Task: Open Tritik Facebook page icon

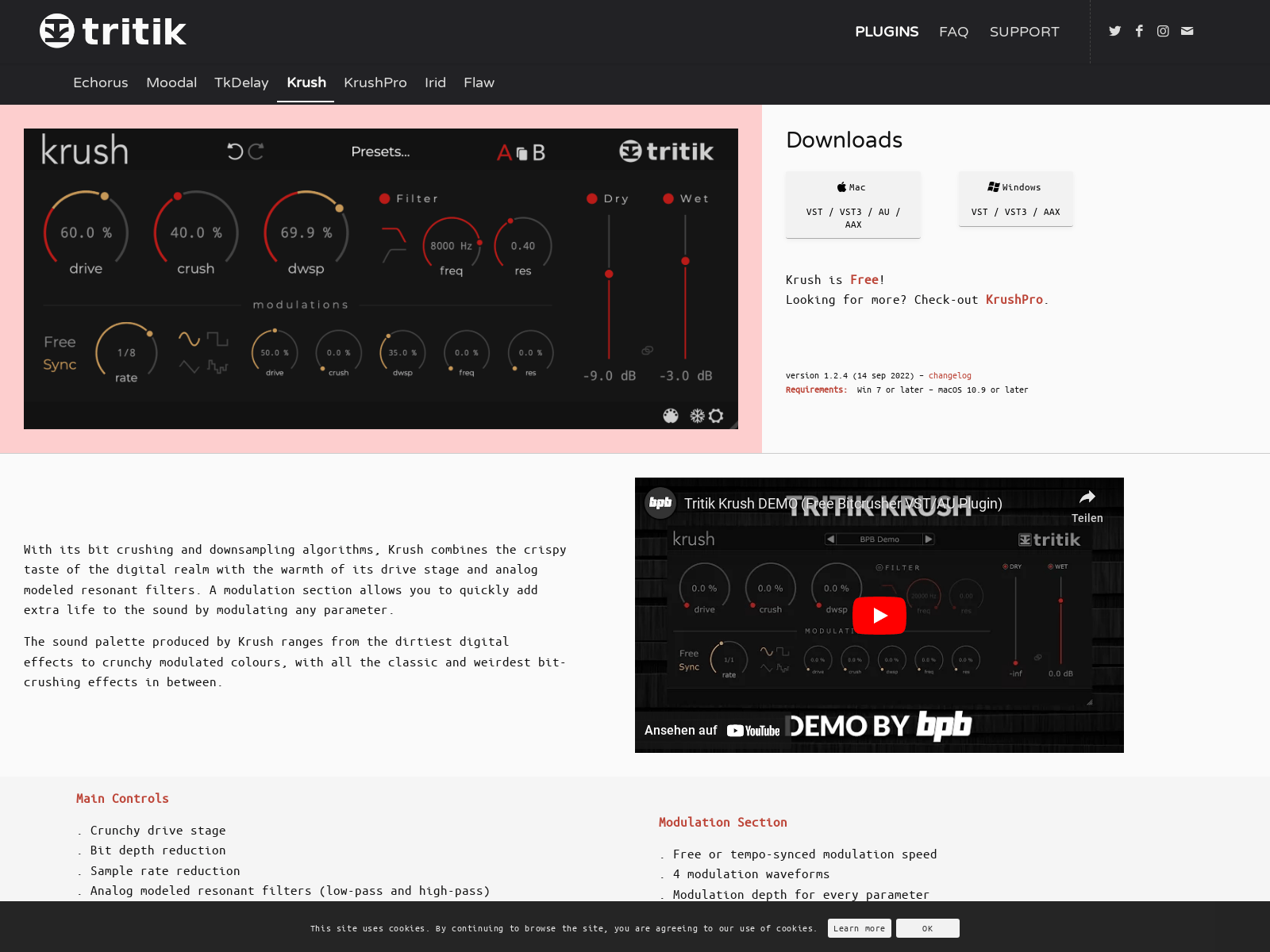Action: click(1139, 31)
